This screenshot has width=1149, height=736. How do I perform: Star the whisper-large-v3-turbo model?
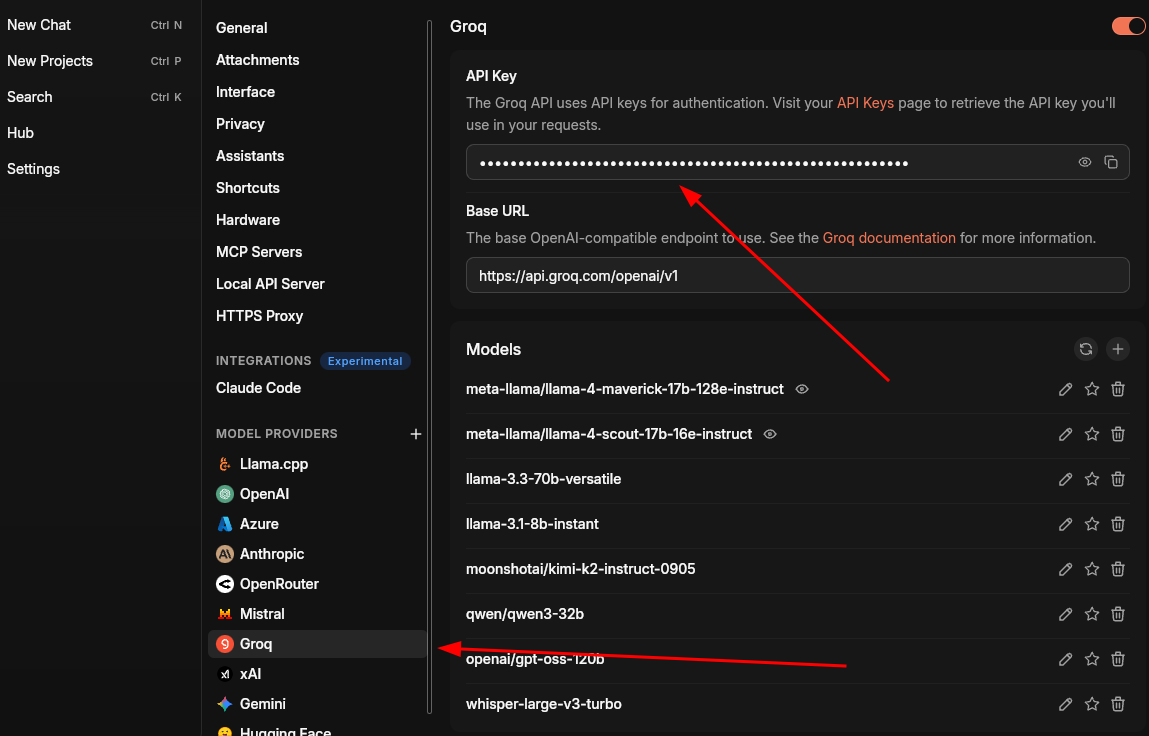click(x=1092, y=704)
